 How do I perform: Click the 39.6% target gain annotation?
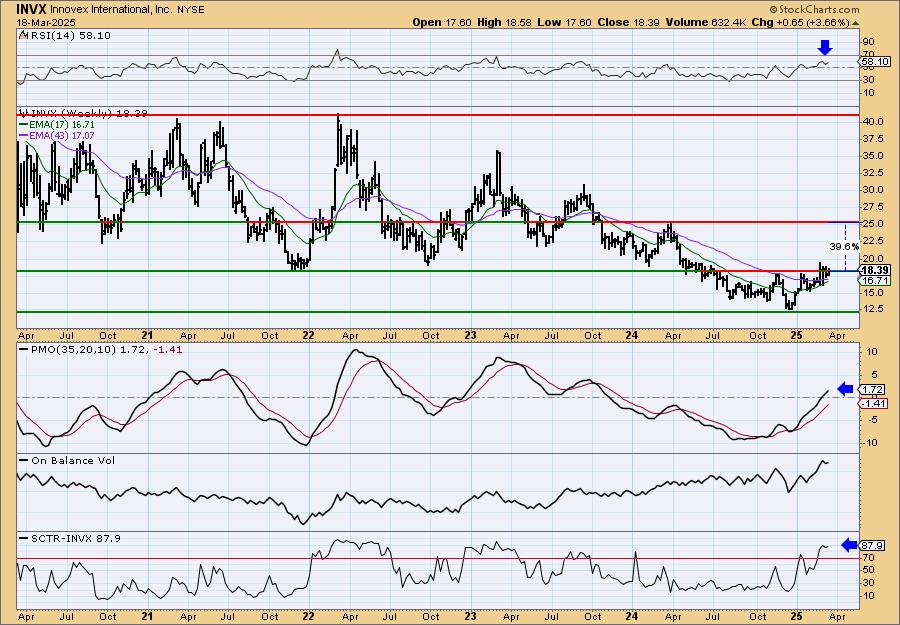click(844, 246)
